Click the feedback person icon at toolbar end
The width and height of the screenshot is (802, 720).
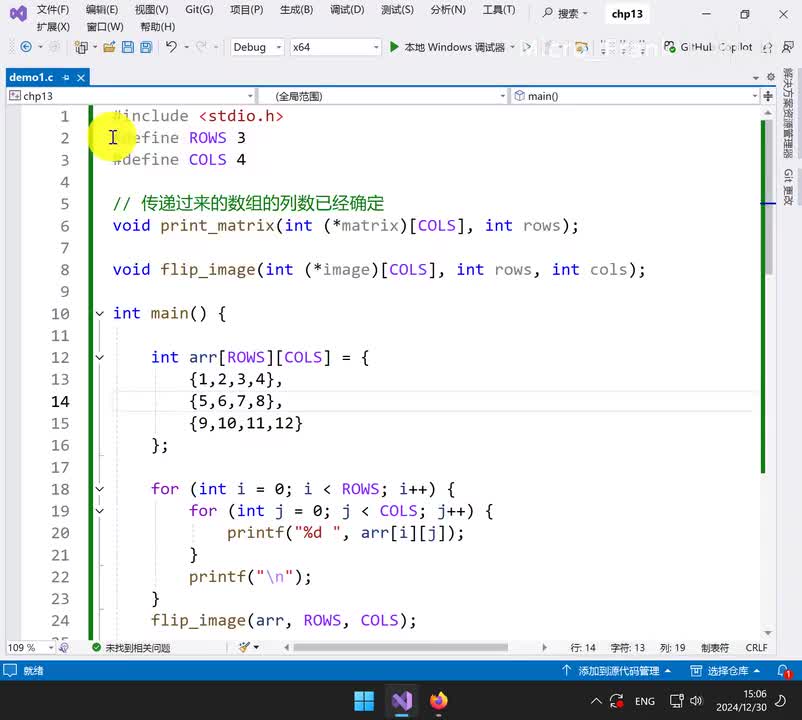coord(788,47)
